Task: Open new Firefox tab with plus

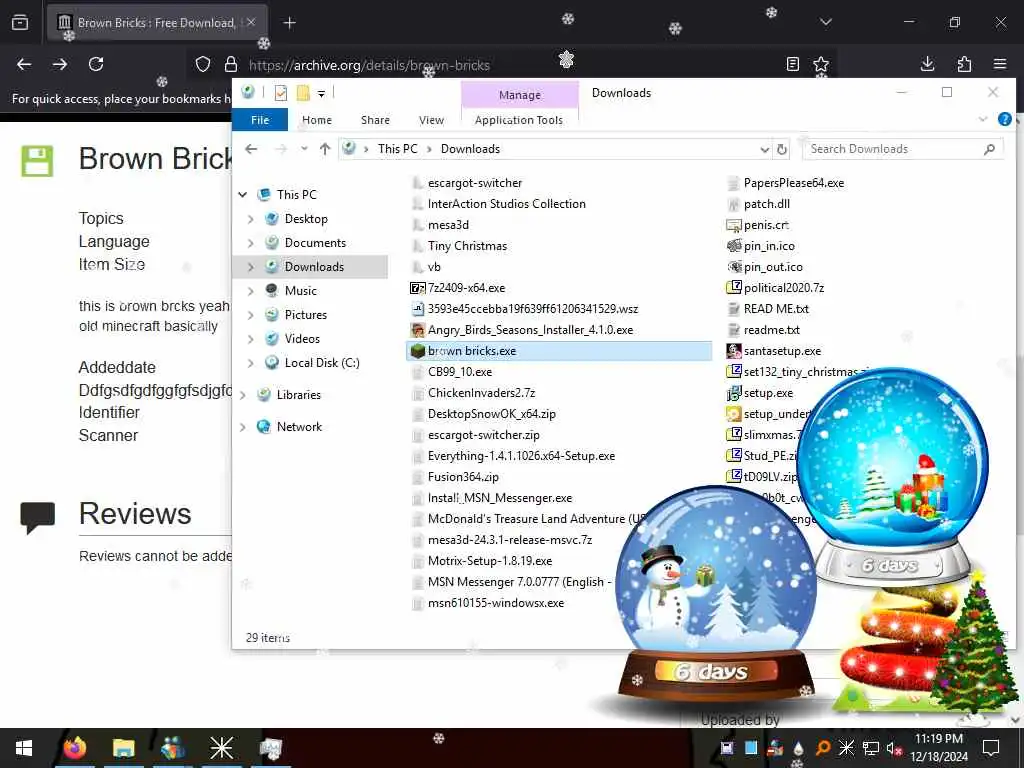Action: pyautogui.click(x=289, y=23)
